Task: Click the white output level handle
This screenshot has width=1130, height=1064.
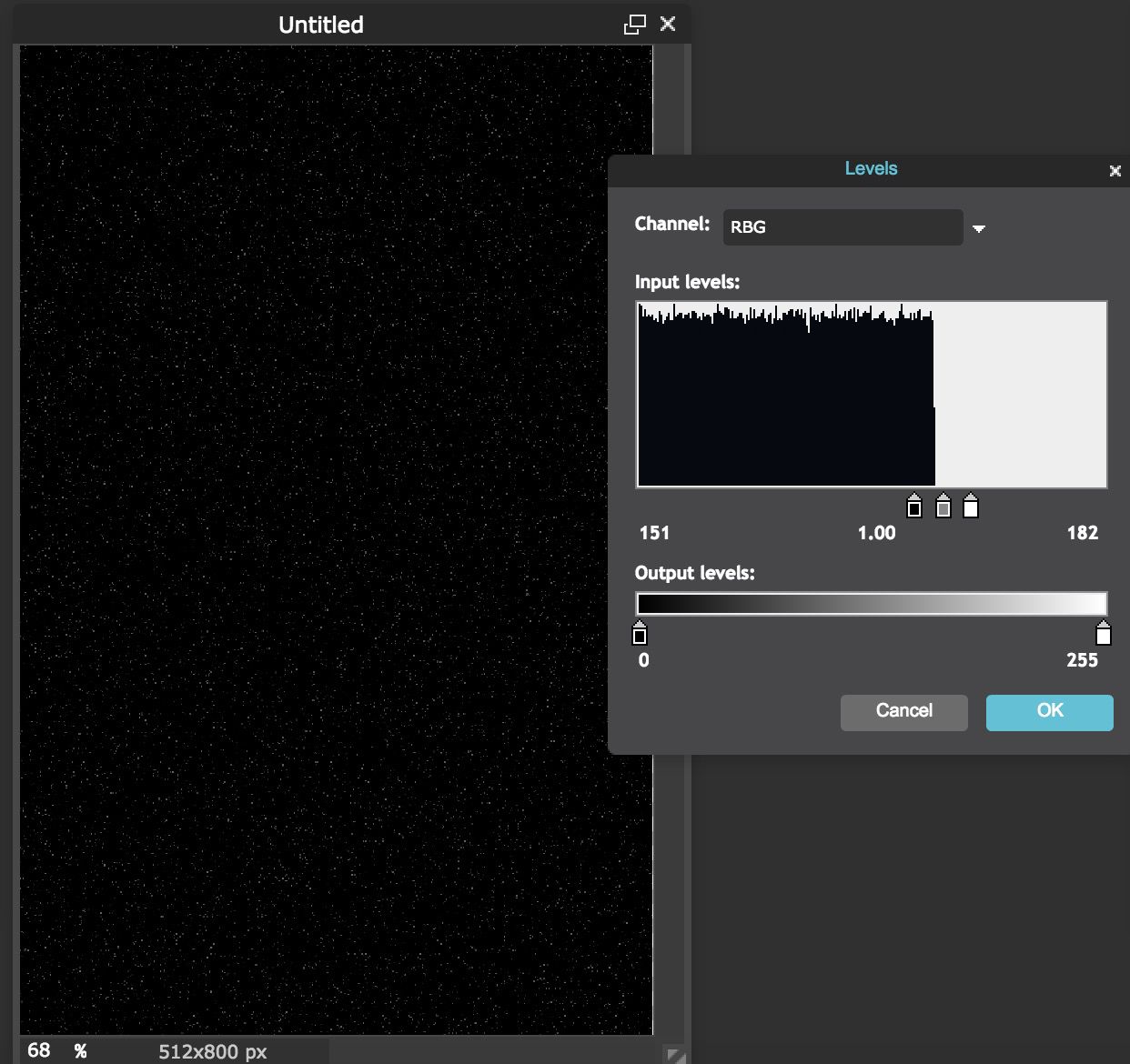Action: 1104,633
